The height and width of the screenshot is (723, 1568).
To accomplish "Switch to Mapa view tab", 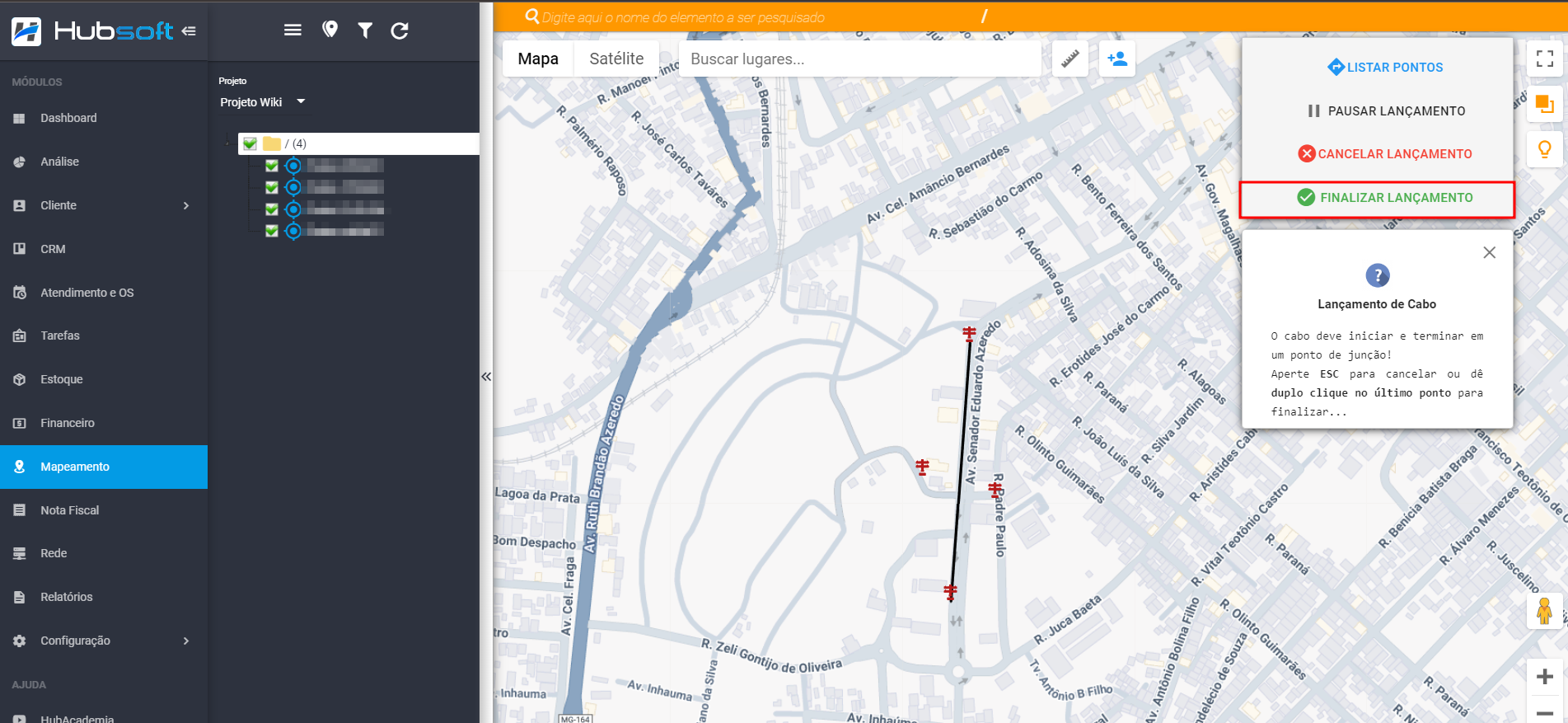I will (538, 59).
